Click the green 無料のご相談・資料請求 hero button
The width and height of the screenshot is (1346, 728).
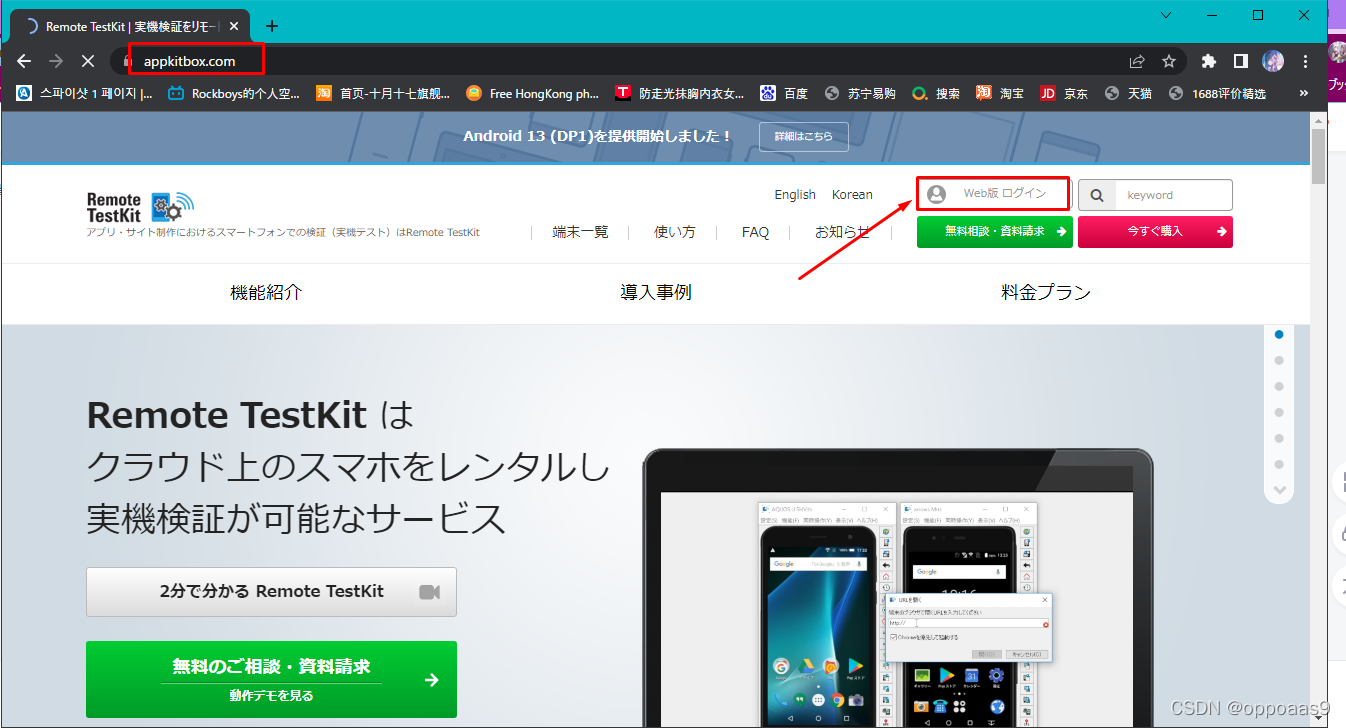[x=271, y=679]
